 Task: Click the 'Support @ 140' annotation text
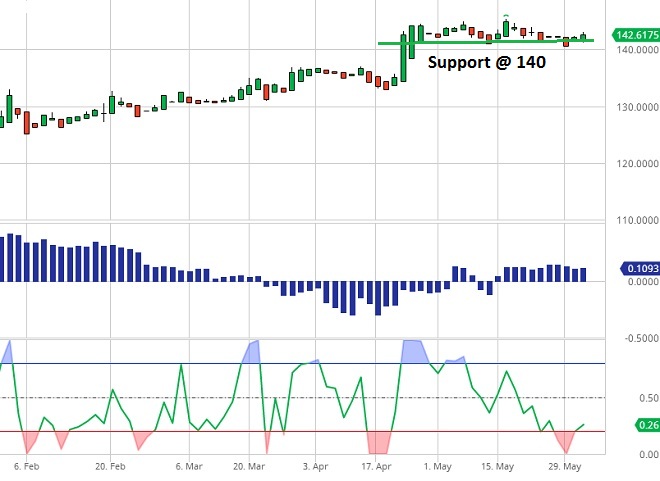487,62
